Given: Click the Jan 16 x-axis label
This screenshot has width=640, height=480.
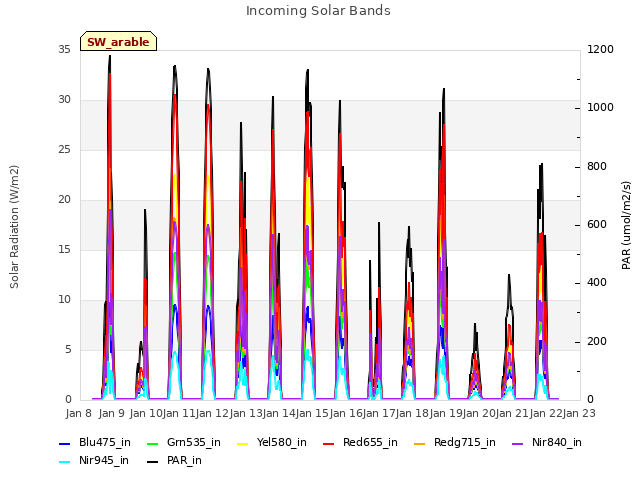Looking at the screenshot, I should (346, 413).
